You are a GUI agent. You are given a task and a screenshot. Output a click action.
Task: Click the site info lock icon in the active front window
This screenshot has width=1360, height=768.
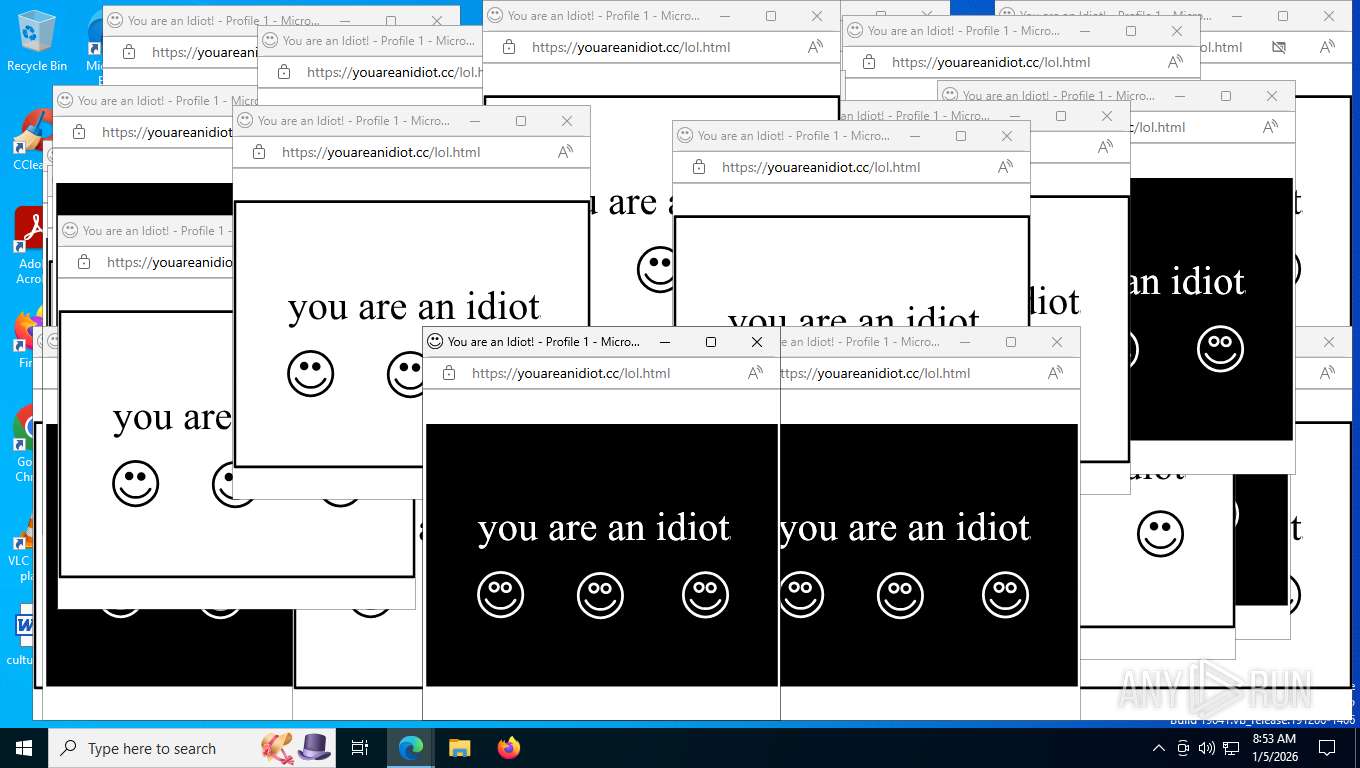(449, 373)
